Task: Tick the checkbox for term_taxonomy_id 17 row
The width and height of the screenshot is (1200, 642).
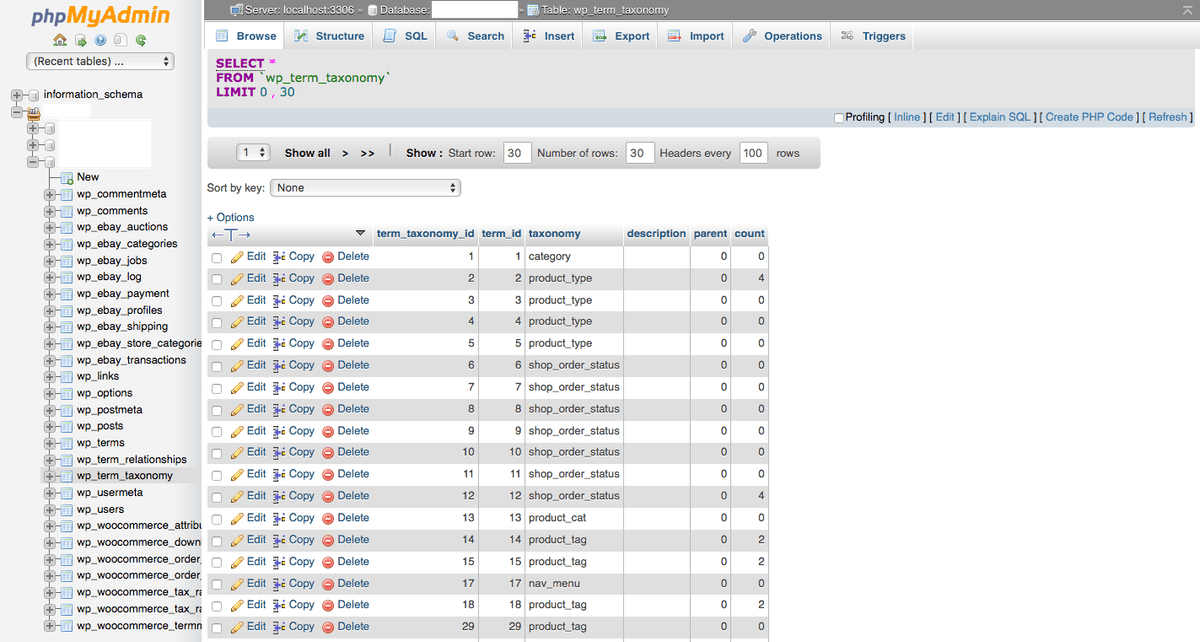Action: coord(217,585)
